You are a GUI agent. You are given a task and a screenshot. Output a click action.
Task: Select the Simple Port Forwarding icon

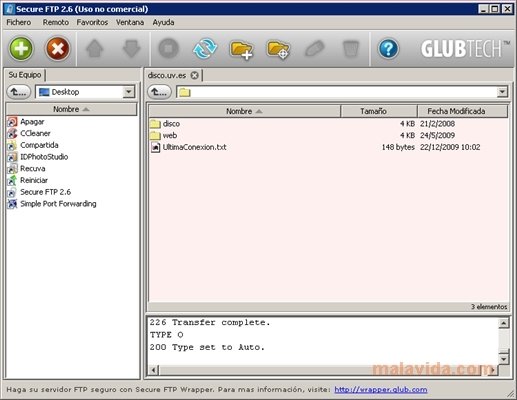(x=12, y=204)
